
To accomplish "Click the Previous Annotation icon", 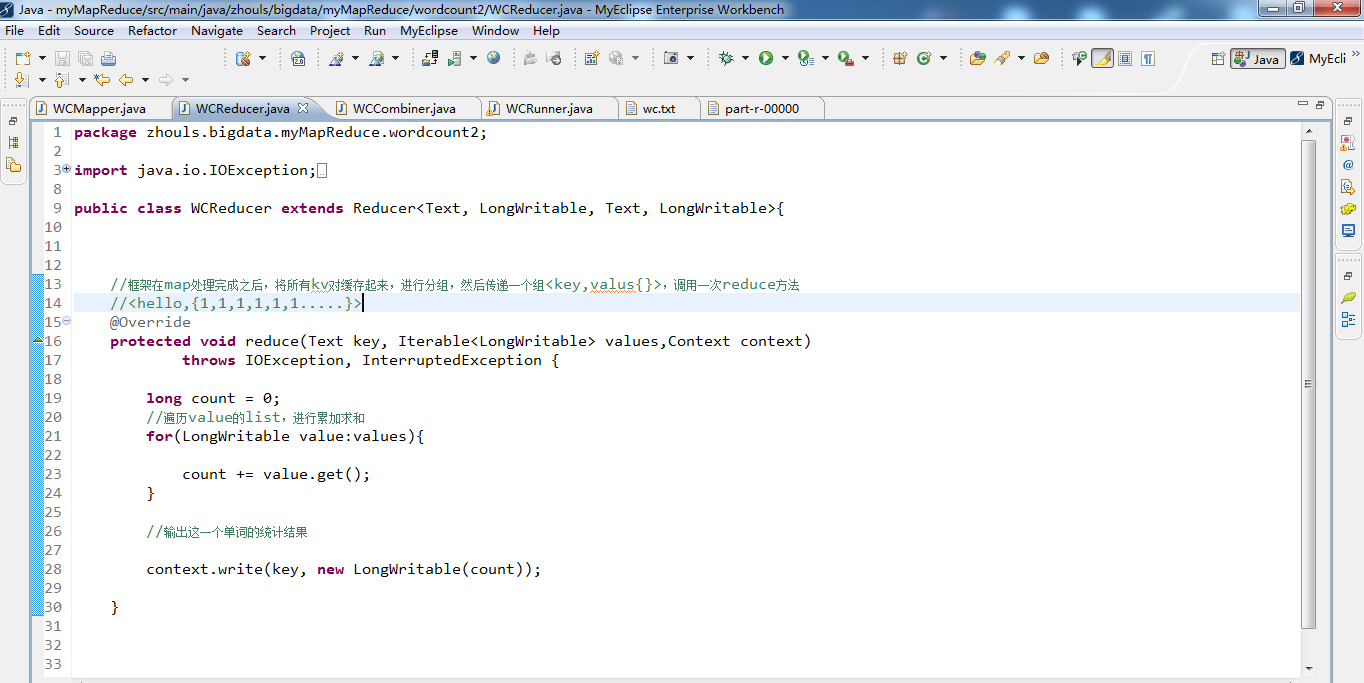I will (61, 80).
